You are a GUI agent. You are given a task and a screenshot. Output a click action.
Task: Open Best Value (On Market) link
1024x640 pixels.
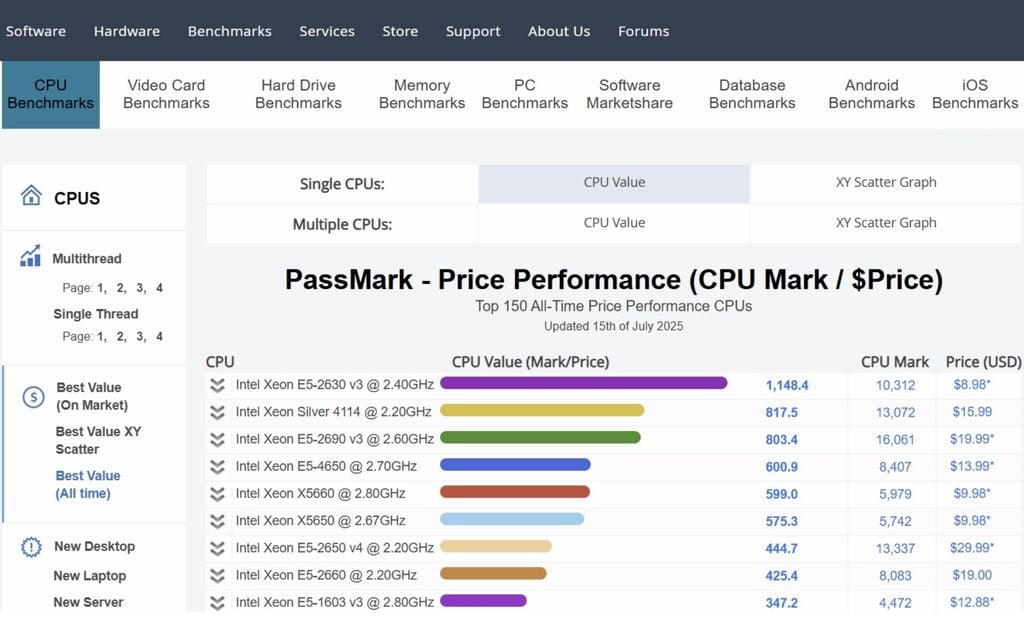click(x=91, y=396)
